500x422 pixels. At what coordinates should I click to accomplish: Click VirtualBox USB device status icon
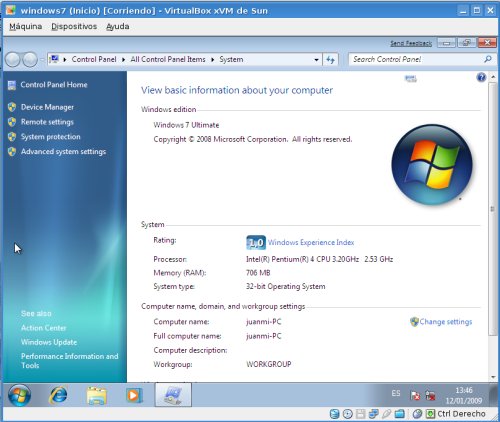click(x=386, y=414)
